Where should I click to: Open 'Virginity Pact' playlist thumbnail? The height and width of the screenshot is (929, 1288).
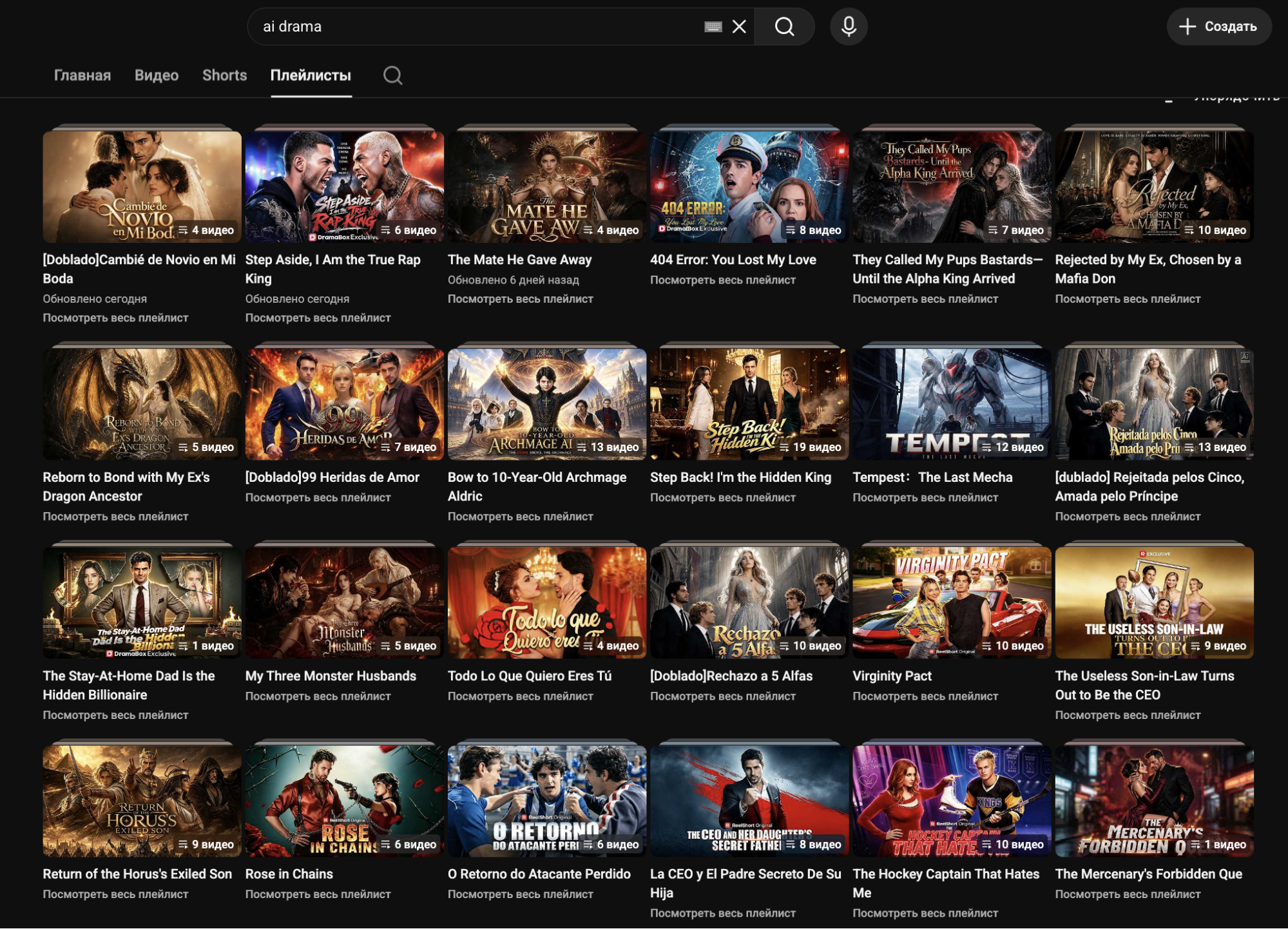pyautogui.click(x=952, y=602)
